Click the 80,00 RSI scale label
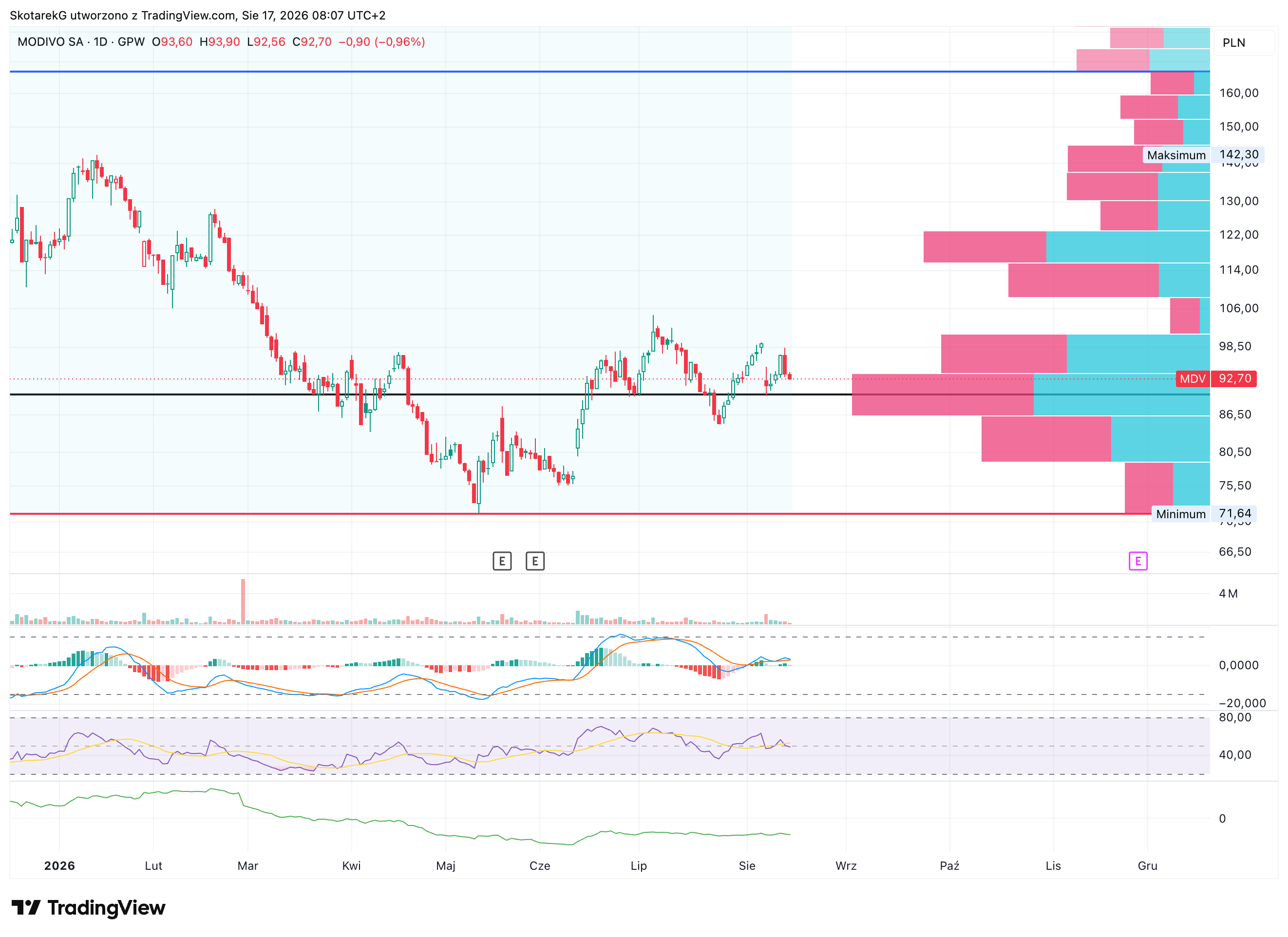1288x937 pixels. [1235, 717]
